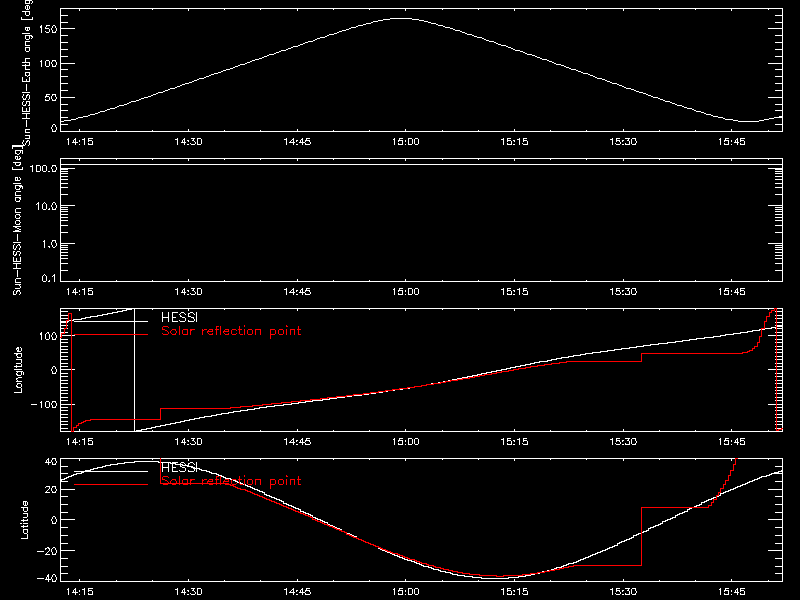Click HESSI legend label in Longitude plot
This screenshot has height=600, width=800.
179,317
